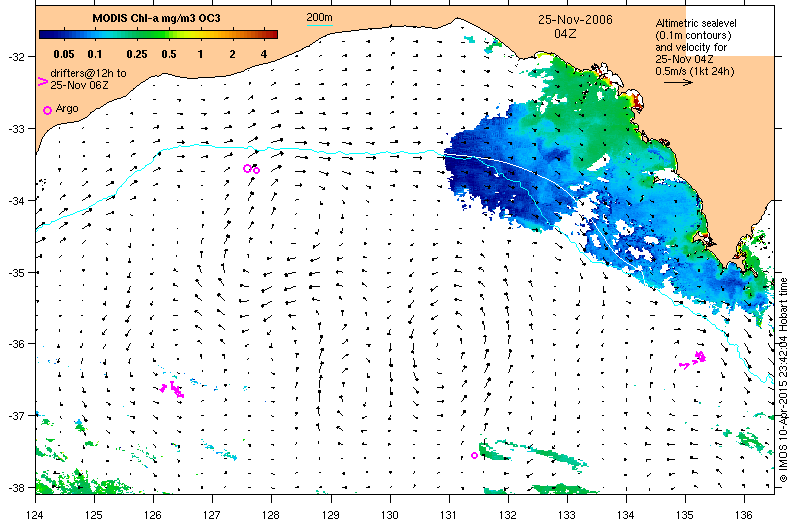Click the Argo legend circle symbol

point(47,110)
